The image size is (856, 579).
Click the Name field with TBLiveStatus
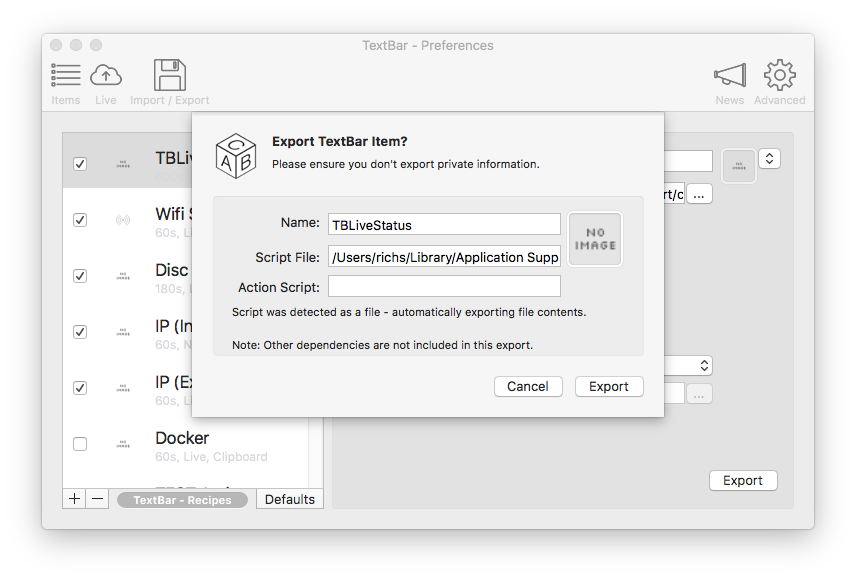[x=444, y=224]
